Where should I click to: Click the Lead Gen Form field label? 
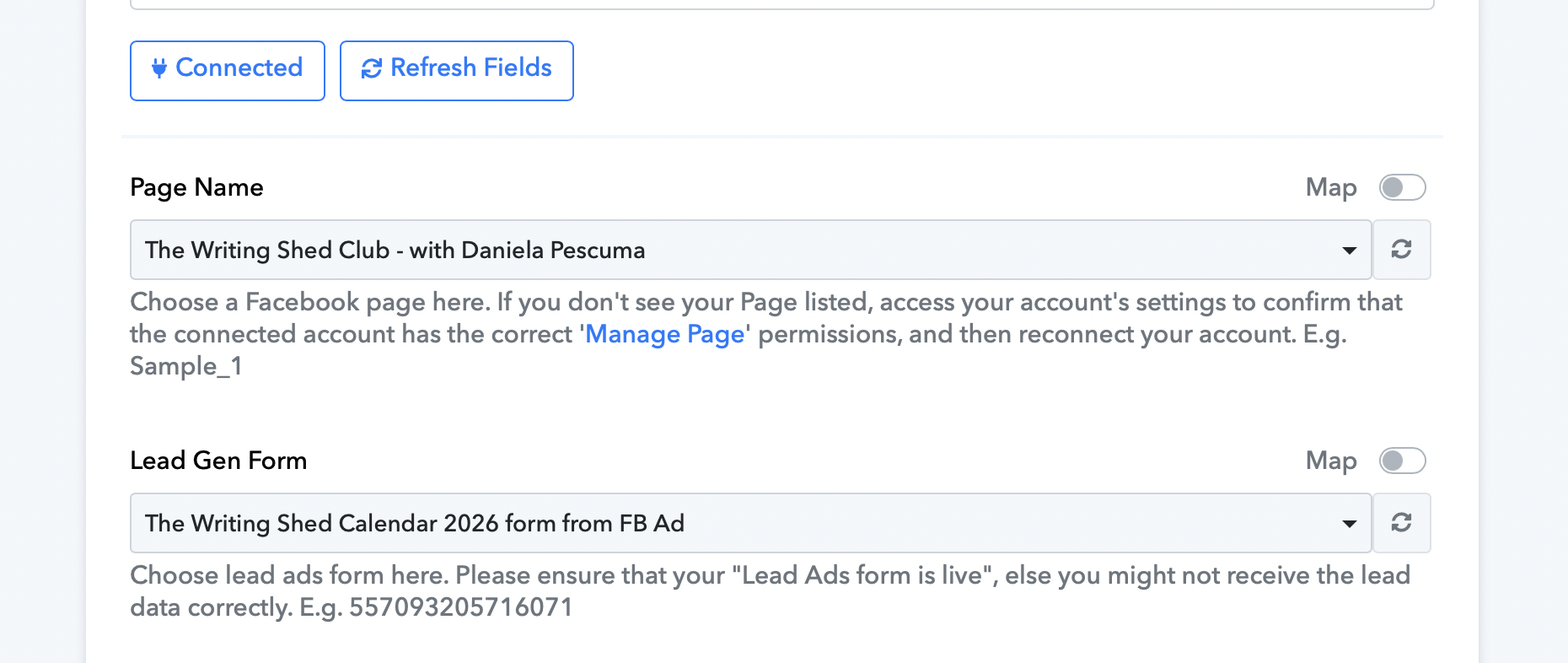tap(218, 461)
